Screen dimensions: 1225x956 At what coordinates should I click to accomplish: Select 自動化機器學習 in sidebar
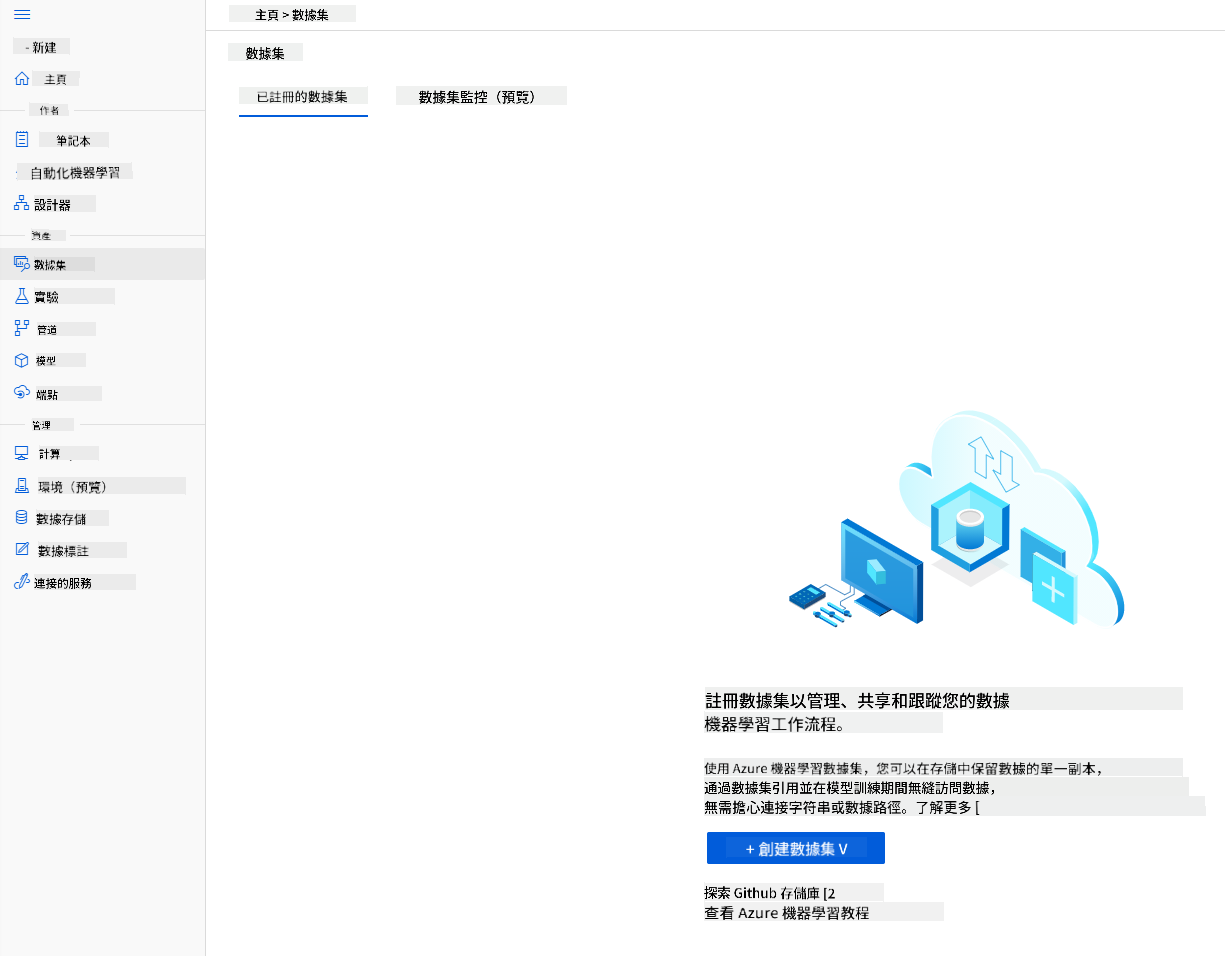(x=75, y=172)
